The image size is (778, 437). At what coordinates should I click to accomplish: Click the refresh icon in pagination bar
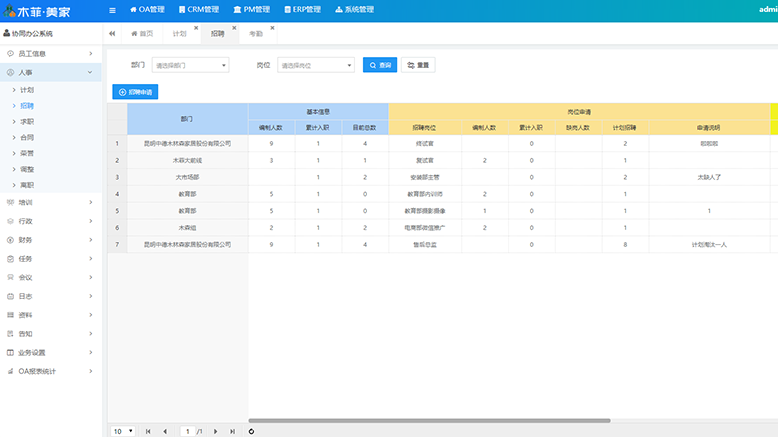point(251,431)
